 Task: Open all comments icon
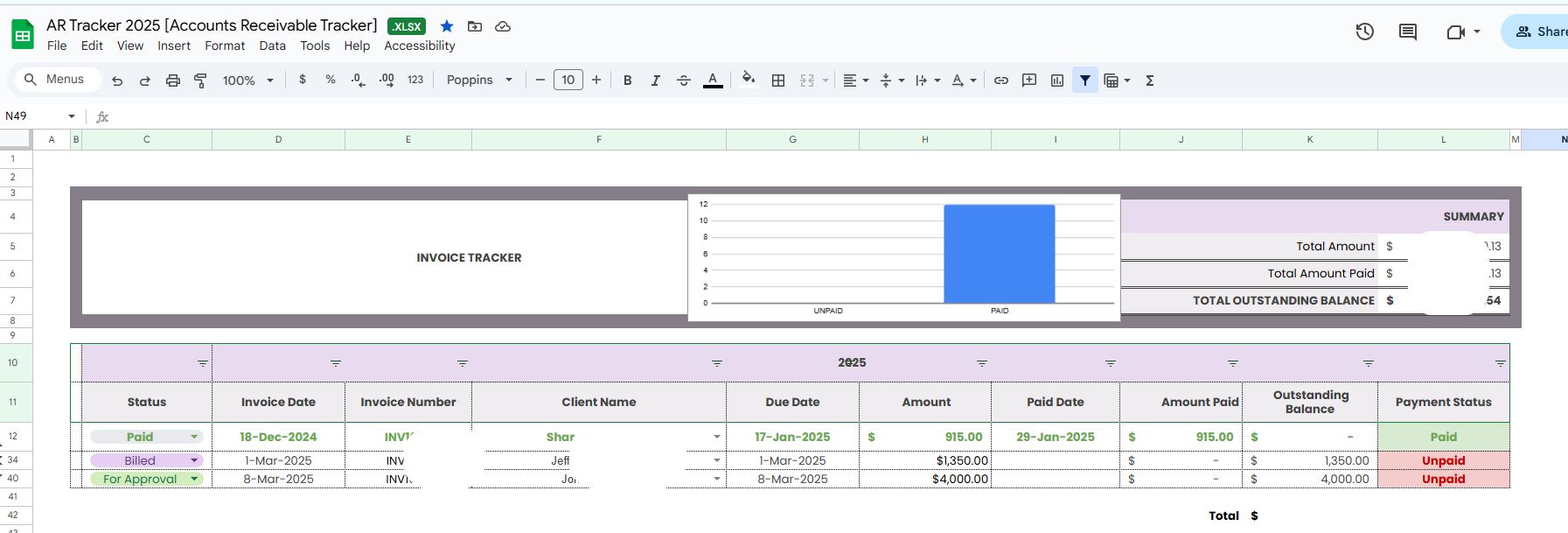click(1408, 32)
